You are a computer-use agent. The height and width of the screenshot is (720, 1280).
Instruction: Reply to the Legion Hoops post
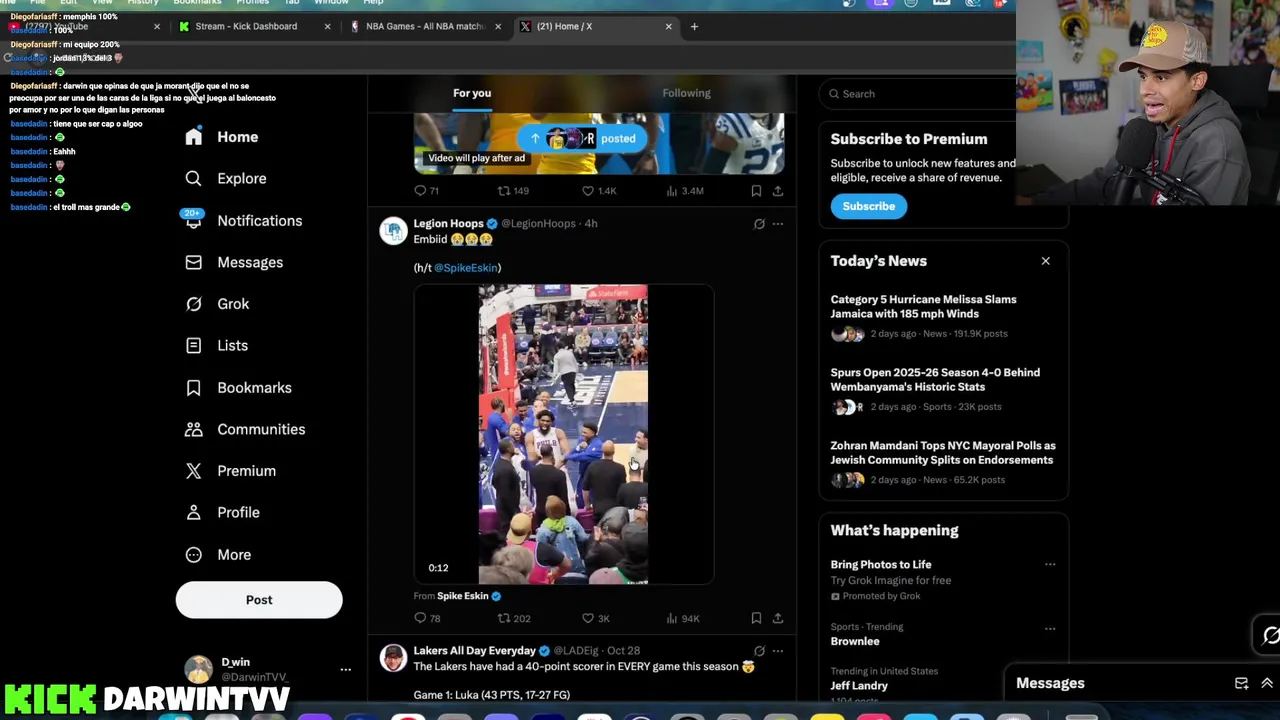click(420, 618)
